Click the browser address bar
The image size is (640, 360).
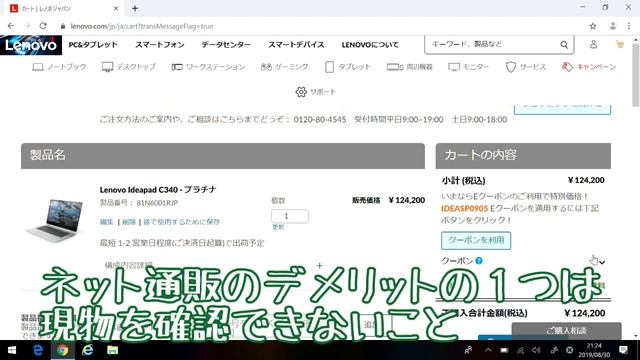[x=318, y=26]
